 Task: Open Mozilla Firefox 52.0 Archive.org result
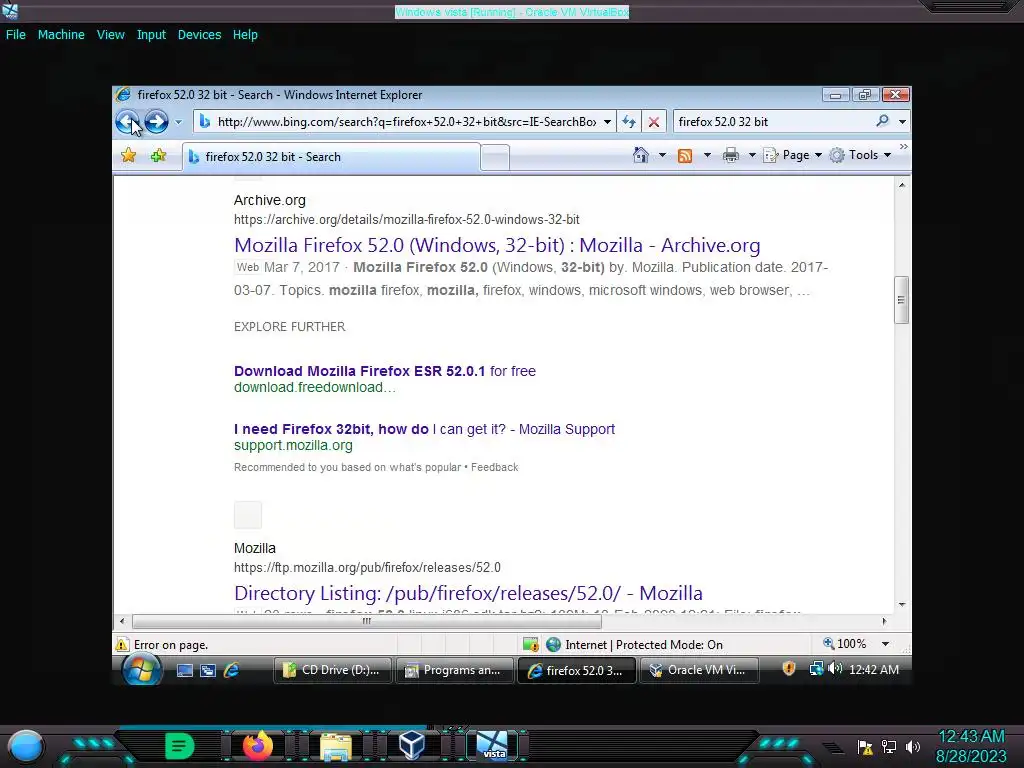tap(497, 245)
